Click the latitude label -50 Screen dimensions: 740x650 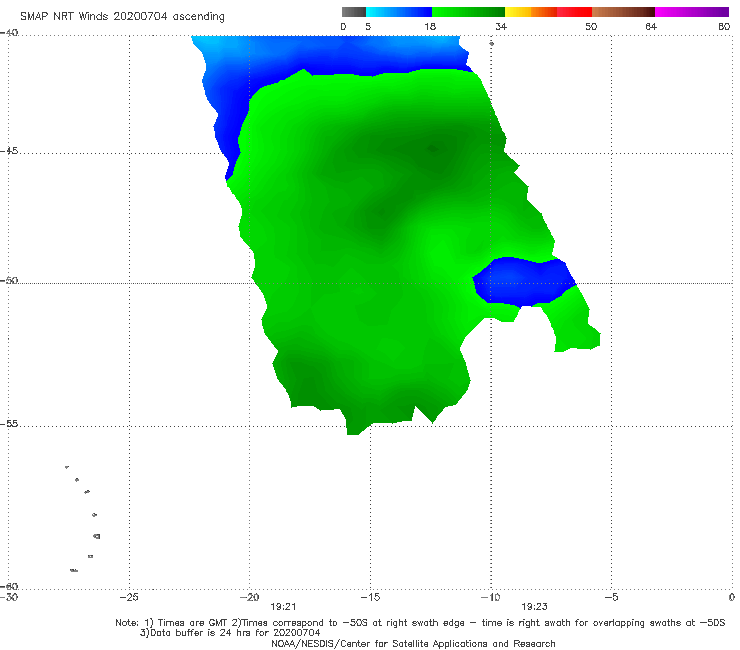pyautogui.click(x=9, y=281)
